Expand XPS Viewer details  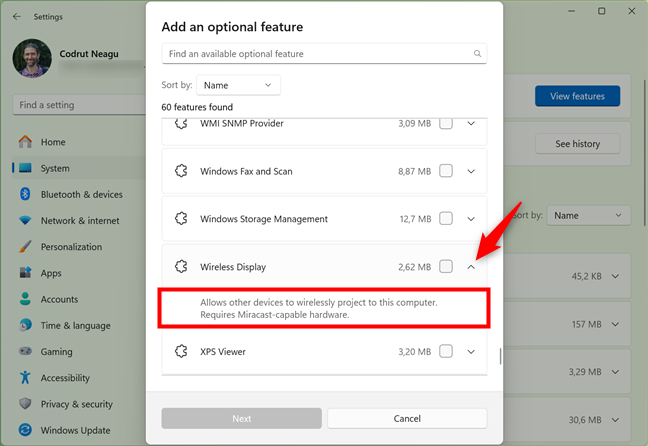coord(471,352)
